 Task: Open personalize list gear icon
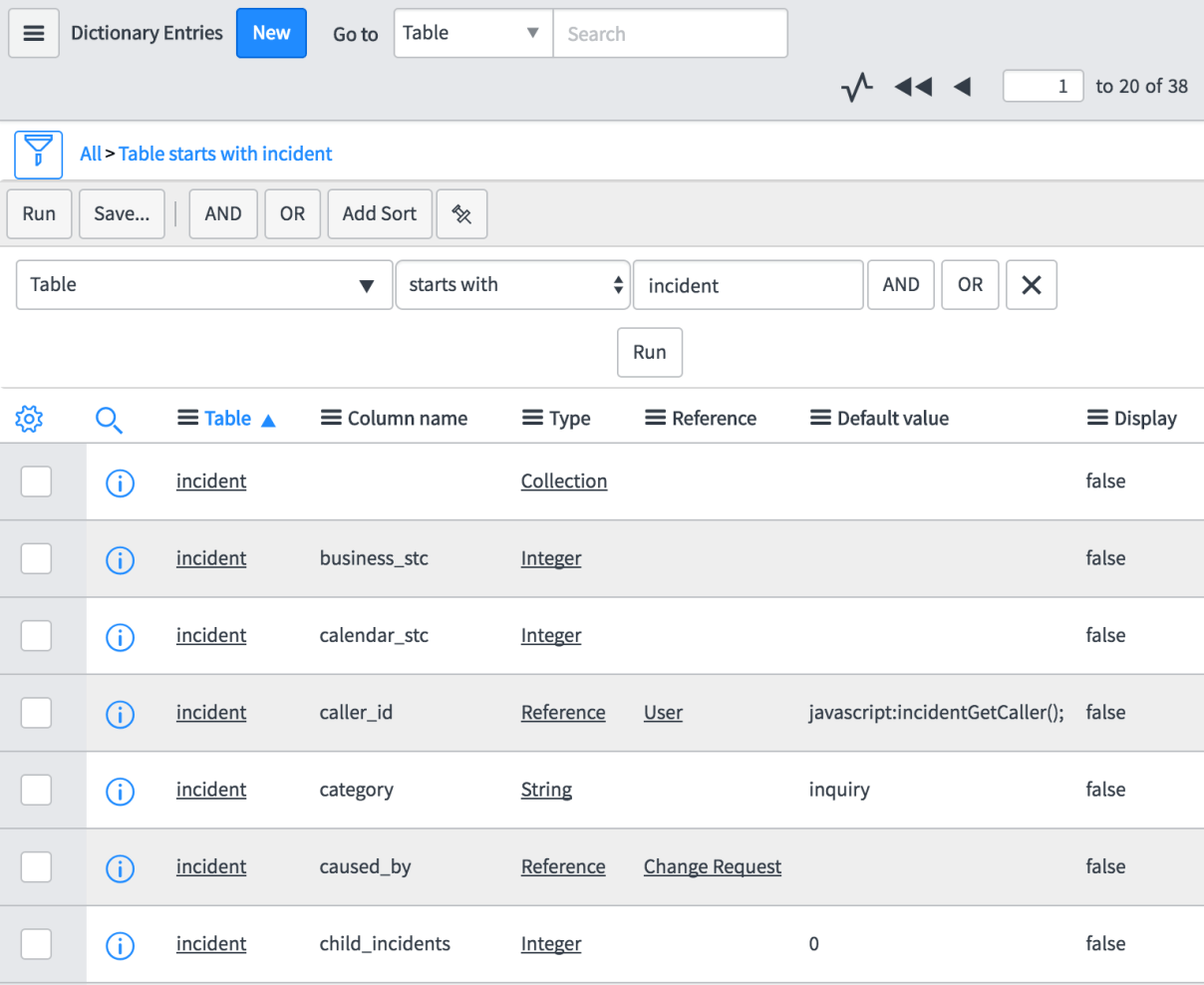click(x=30, y=419)
